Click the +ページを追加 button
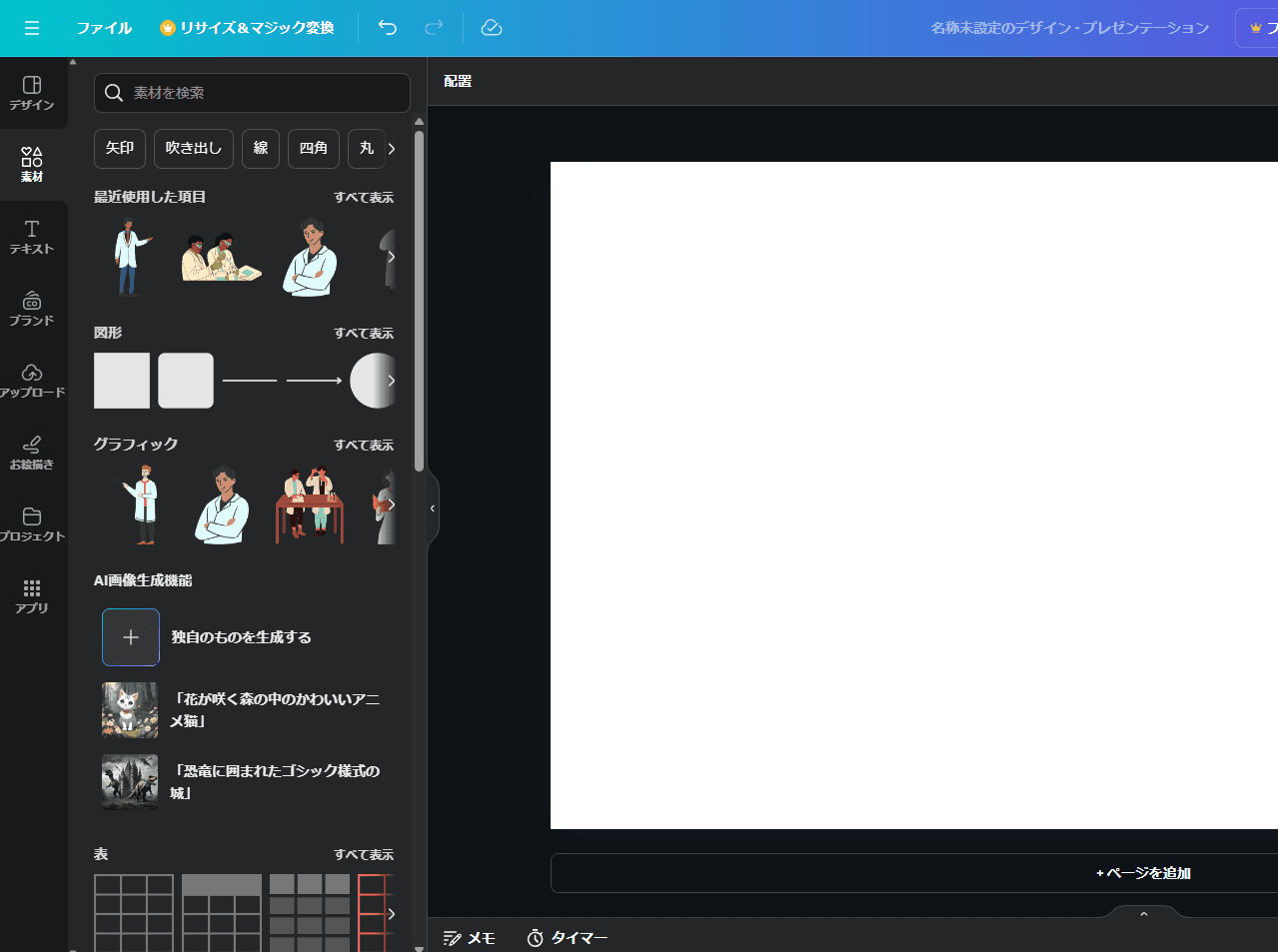 point(1143,873)
